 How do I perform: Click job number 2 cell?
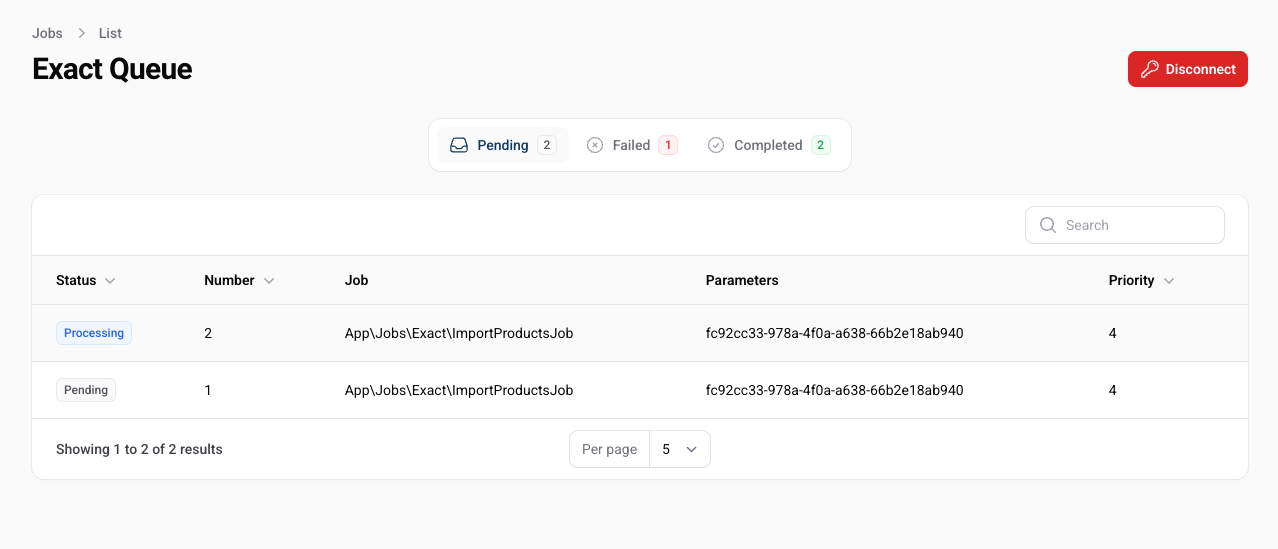click(x=208, y=333)
